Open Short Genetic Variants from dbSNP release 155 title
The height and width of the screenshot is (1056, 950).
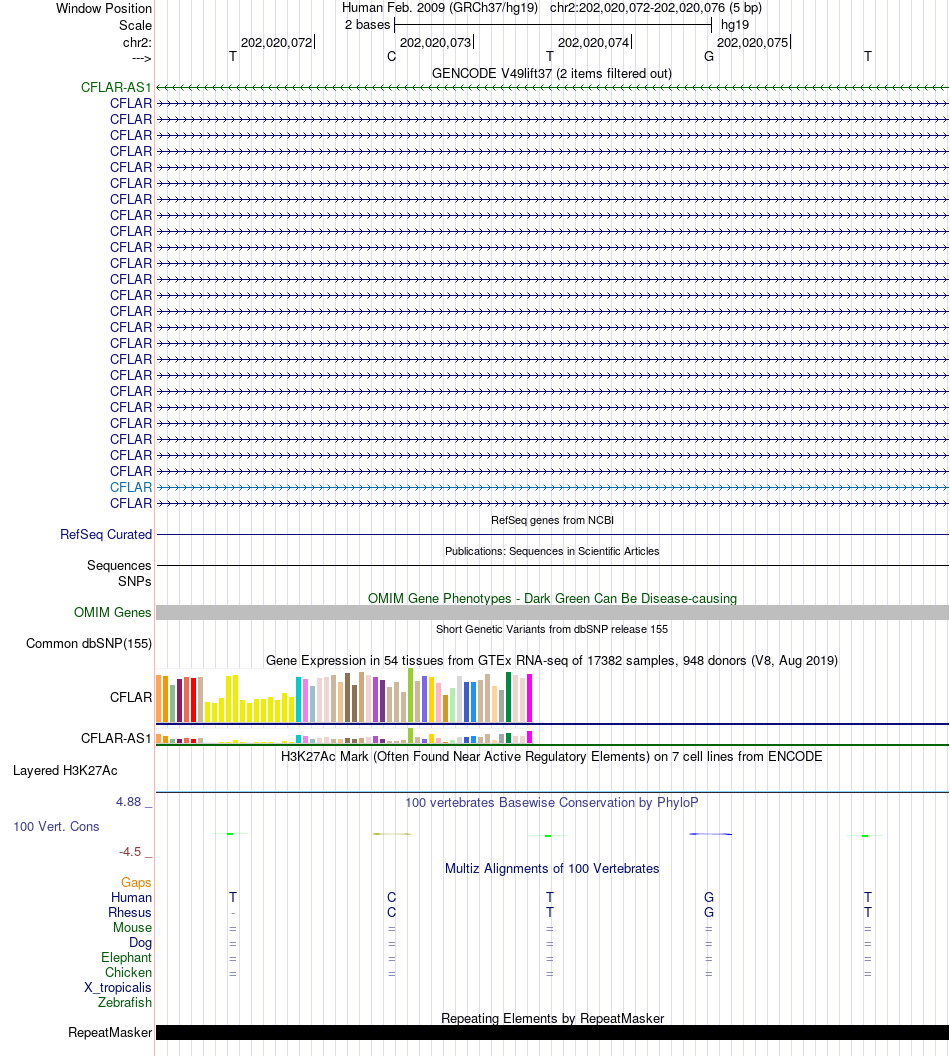pyautogui.click(x=552, y=629)
